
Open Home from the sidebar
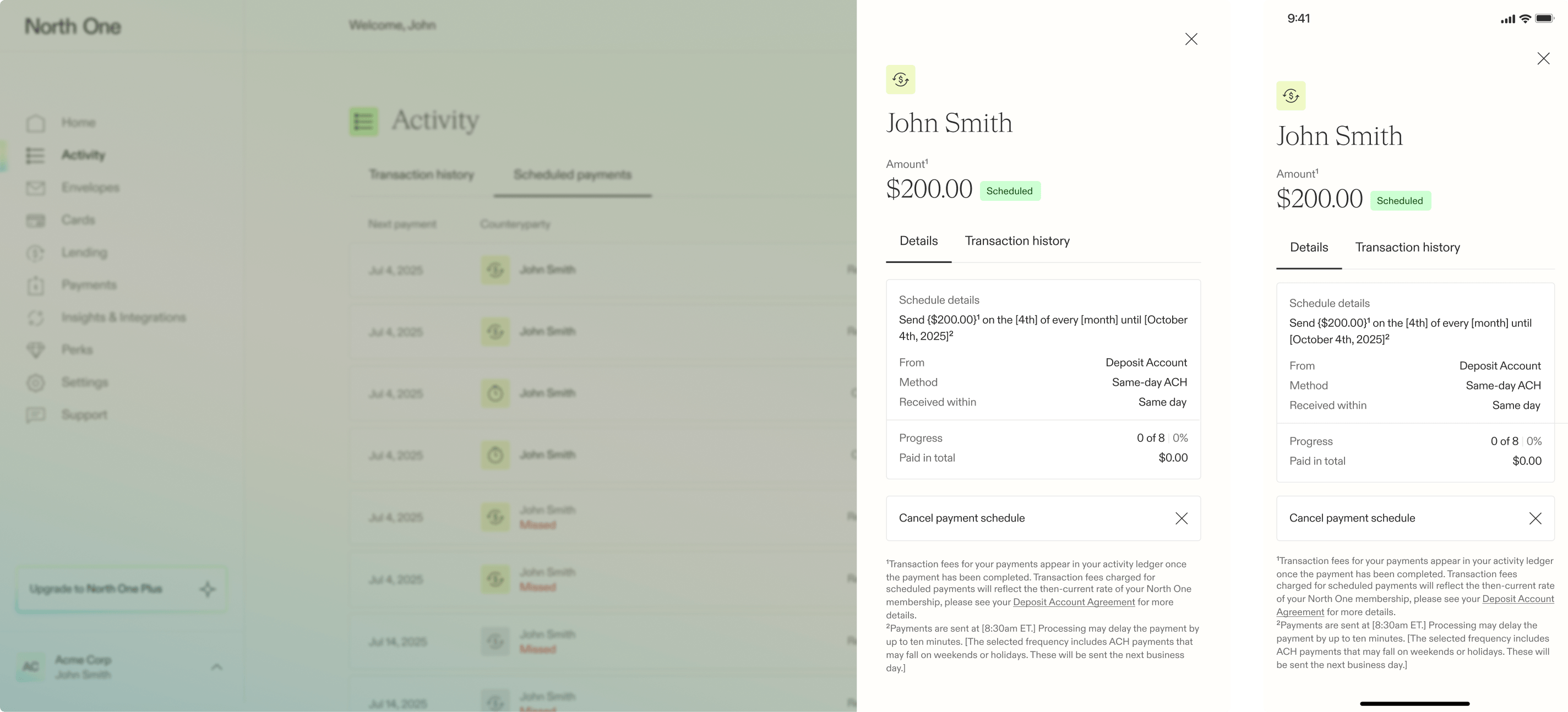coord(78,123)
